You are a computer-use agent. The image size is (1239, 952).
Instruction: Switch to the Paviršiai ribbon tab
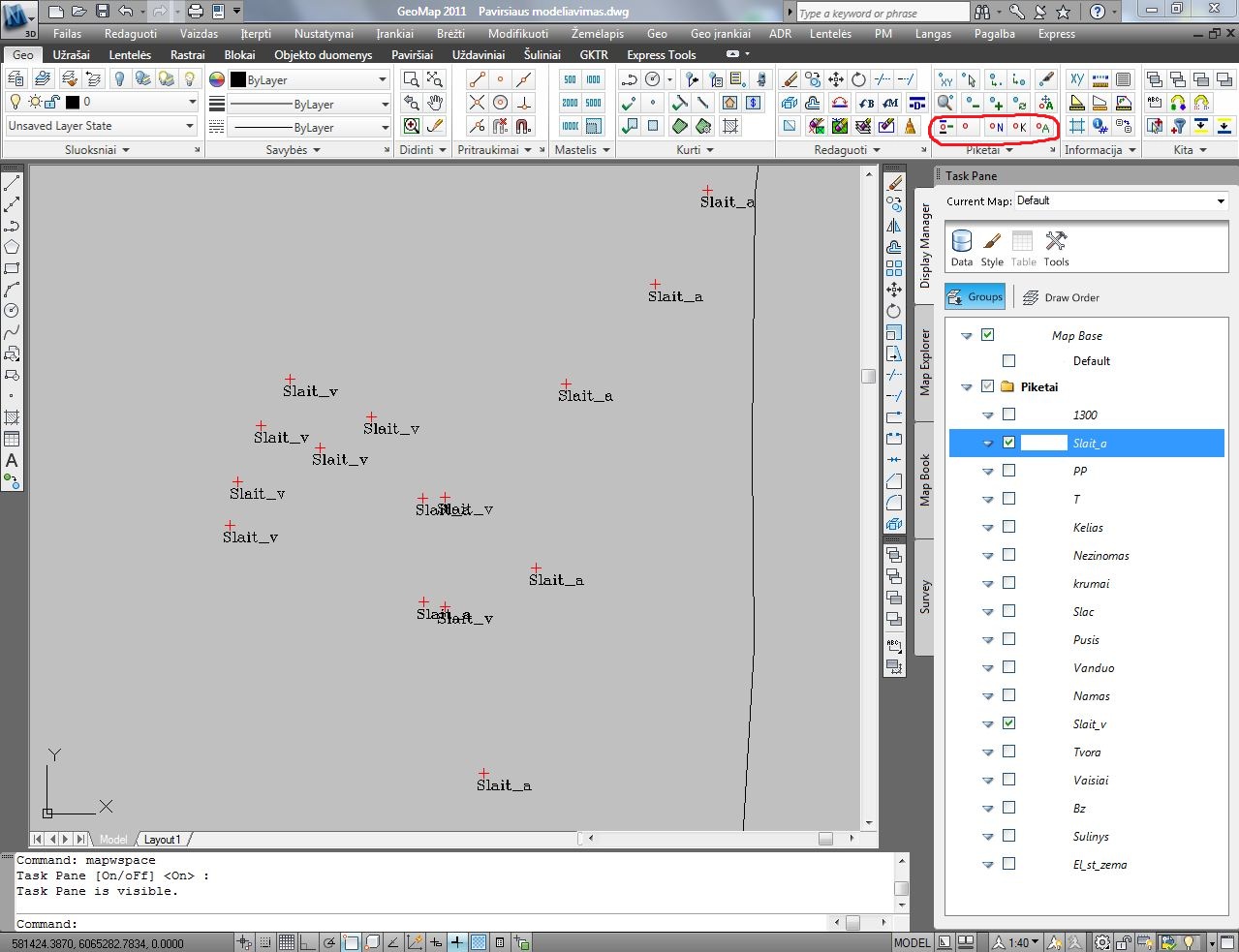pyautogui.click(x=413, y=55)
